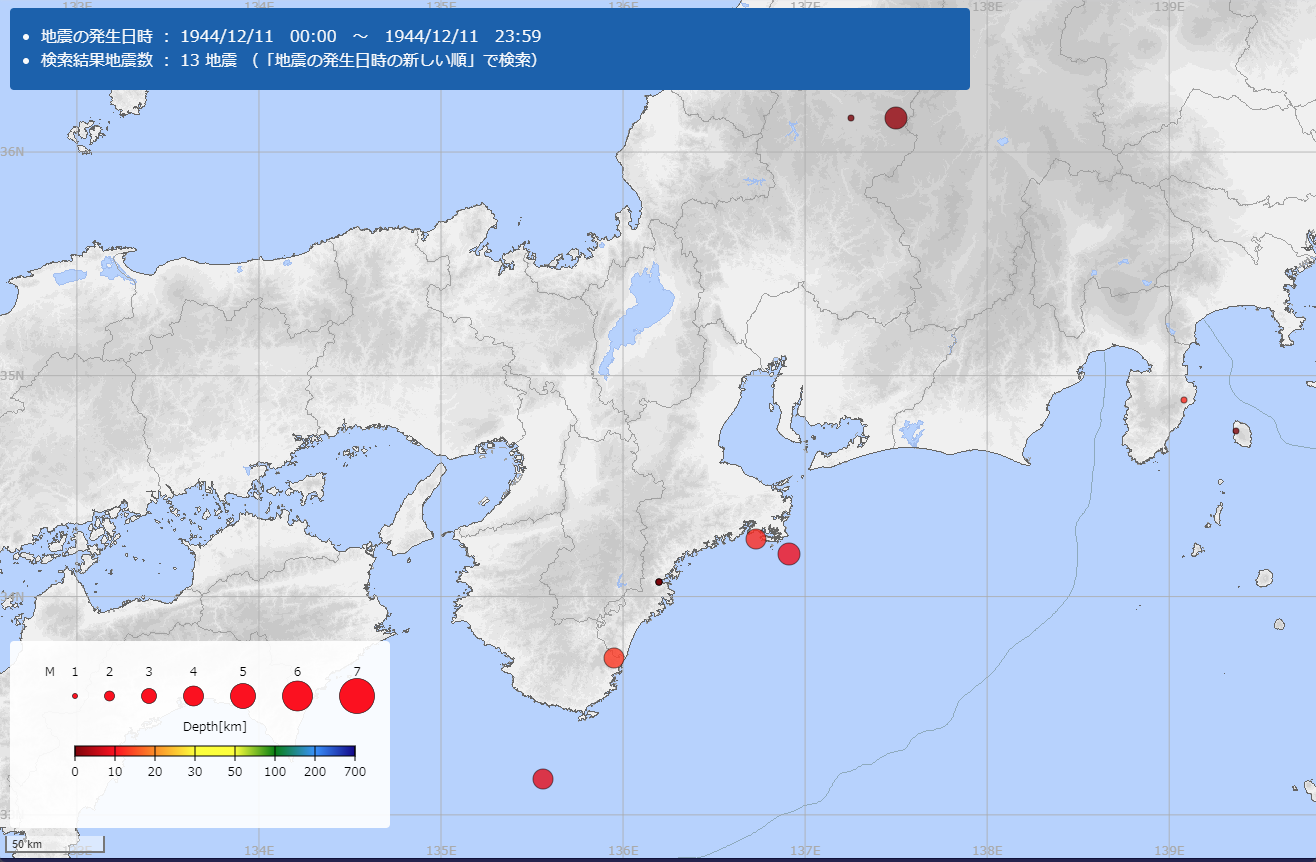
Task: Click the green 50–100 km depth color segment
Action: tap(255, 751)
